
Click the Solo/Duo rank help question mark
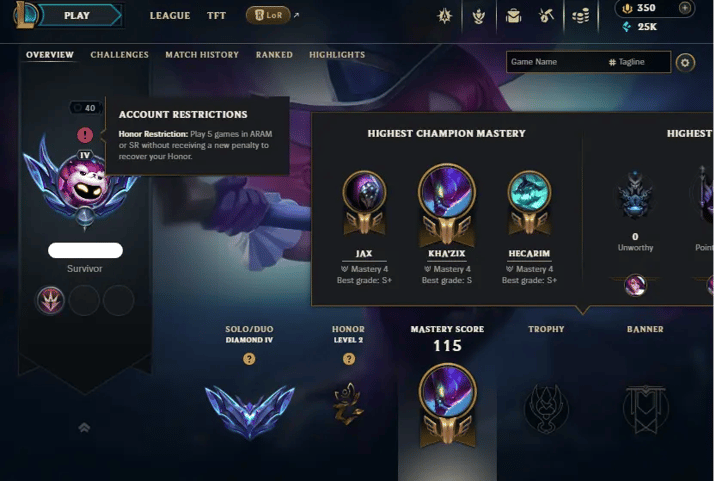(x=249, y=359)
